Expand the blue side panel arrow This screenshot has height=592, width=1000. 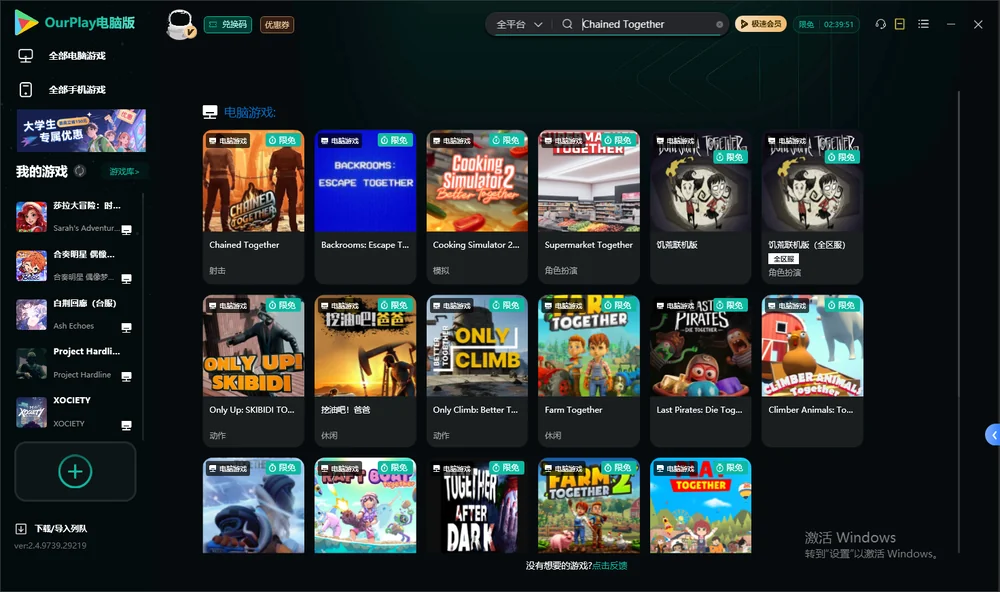(x=993, y=435)
